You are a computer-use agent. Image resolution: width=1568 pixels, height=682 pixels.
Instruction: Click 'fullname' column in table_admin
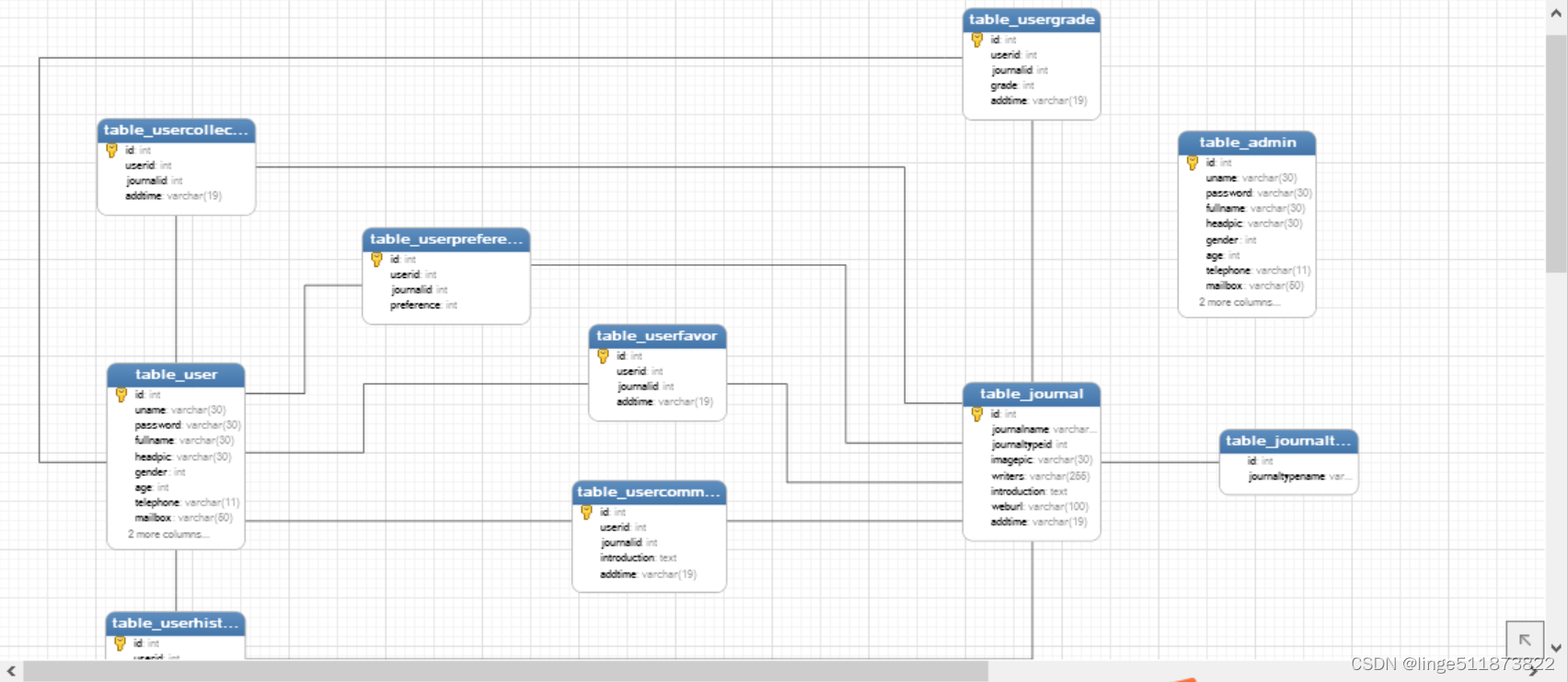tap(1255, 209)
